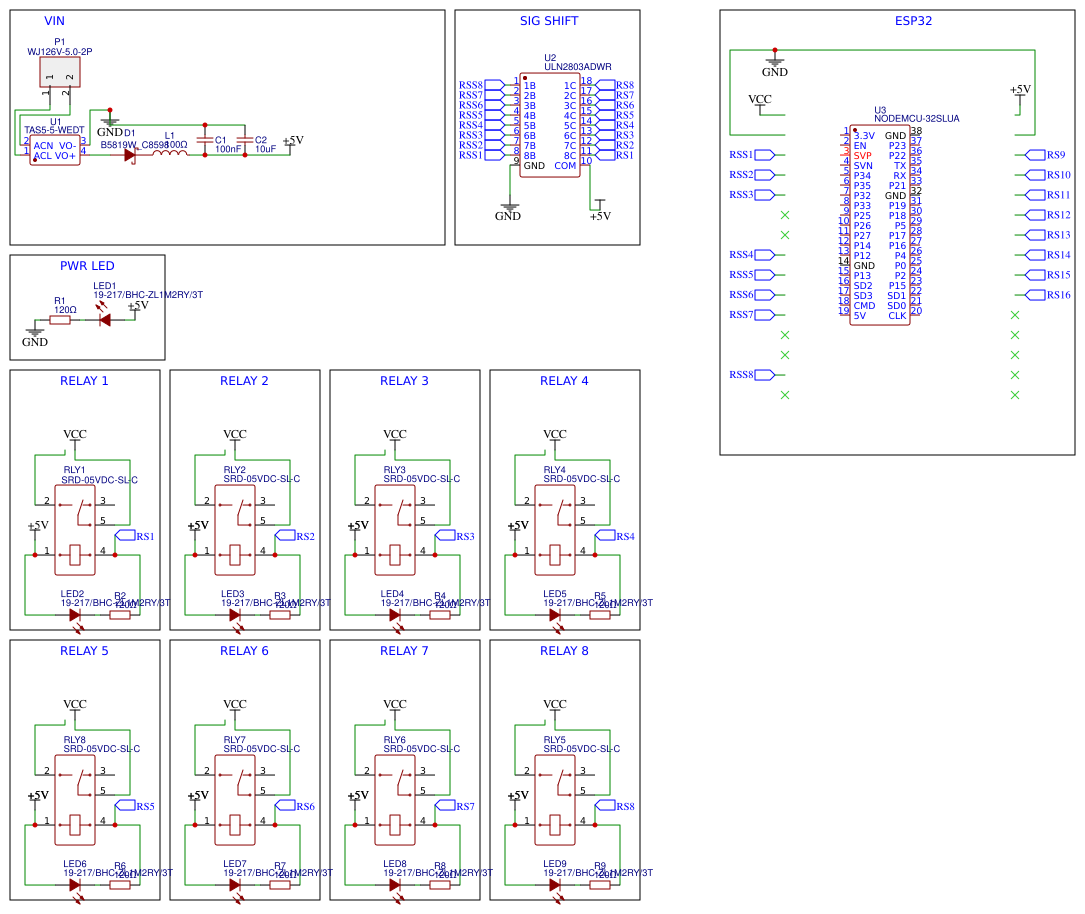
Task: Select the R1 120Ω resistor in PWR LED
Action: click(60, 320)
